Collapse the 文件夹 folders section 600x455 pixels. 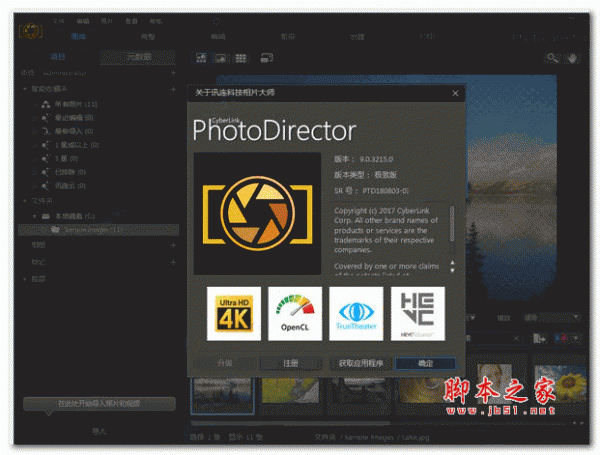25,201
